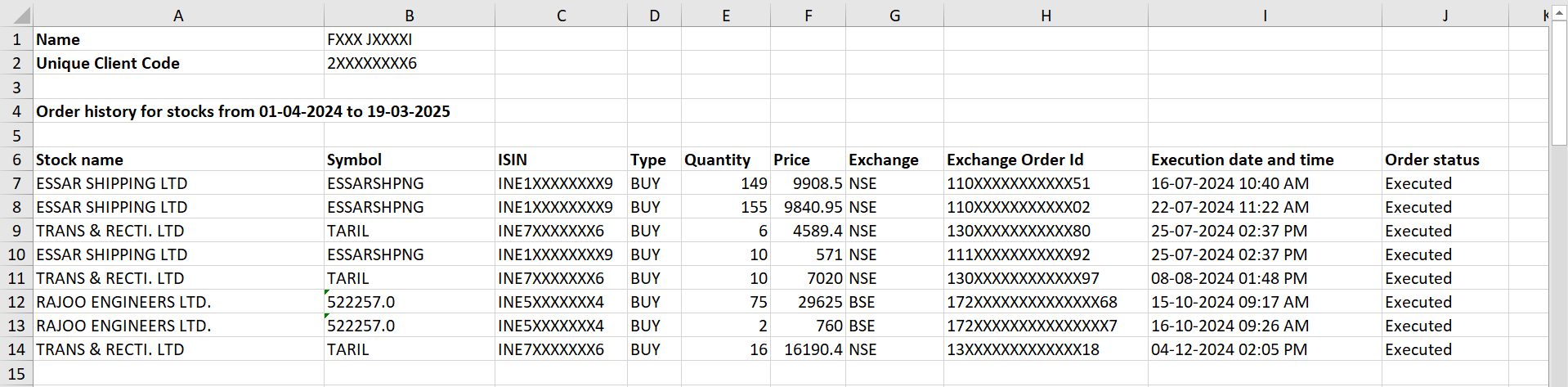Click the Exchange Order Id header cell
The image size is (1568, 387).
pyautogui.click(x=1046, y=160)
